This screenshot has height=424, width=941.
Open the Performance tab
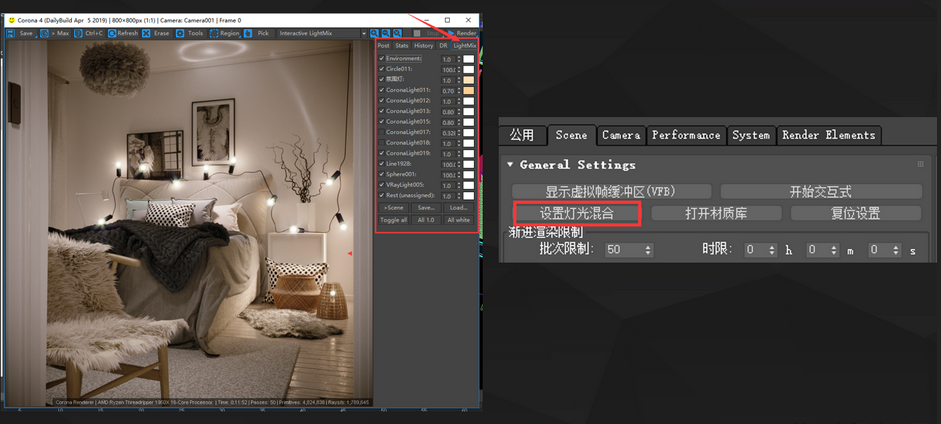click(x=685, y=135)
